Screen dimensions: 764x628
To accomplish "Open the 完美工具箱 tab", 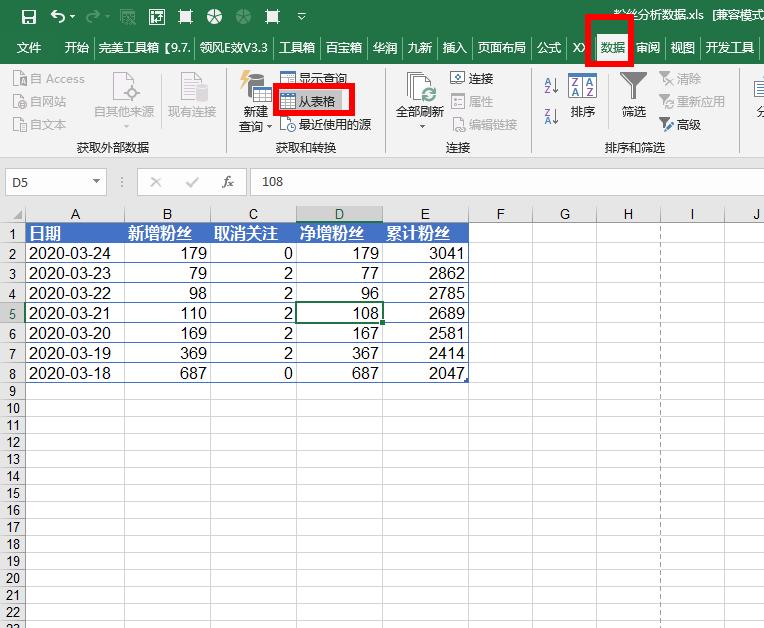I will coord(144,48).
